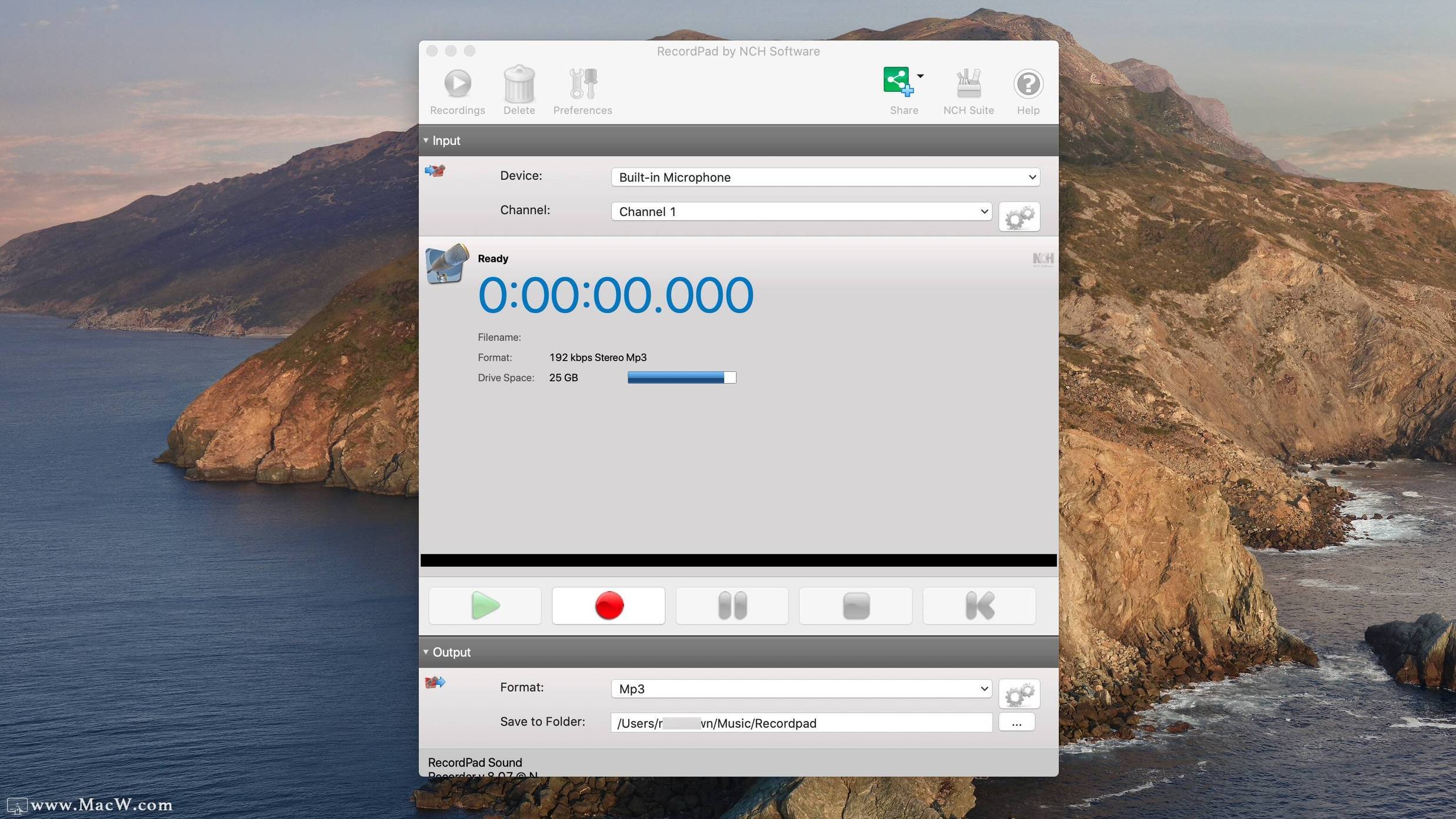Click the microphone icon beside Ready
Viewport: 1456px width, 819px height.
point(447,264)
